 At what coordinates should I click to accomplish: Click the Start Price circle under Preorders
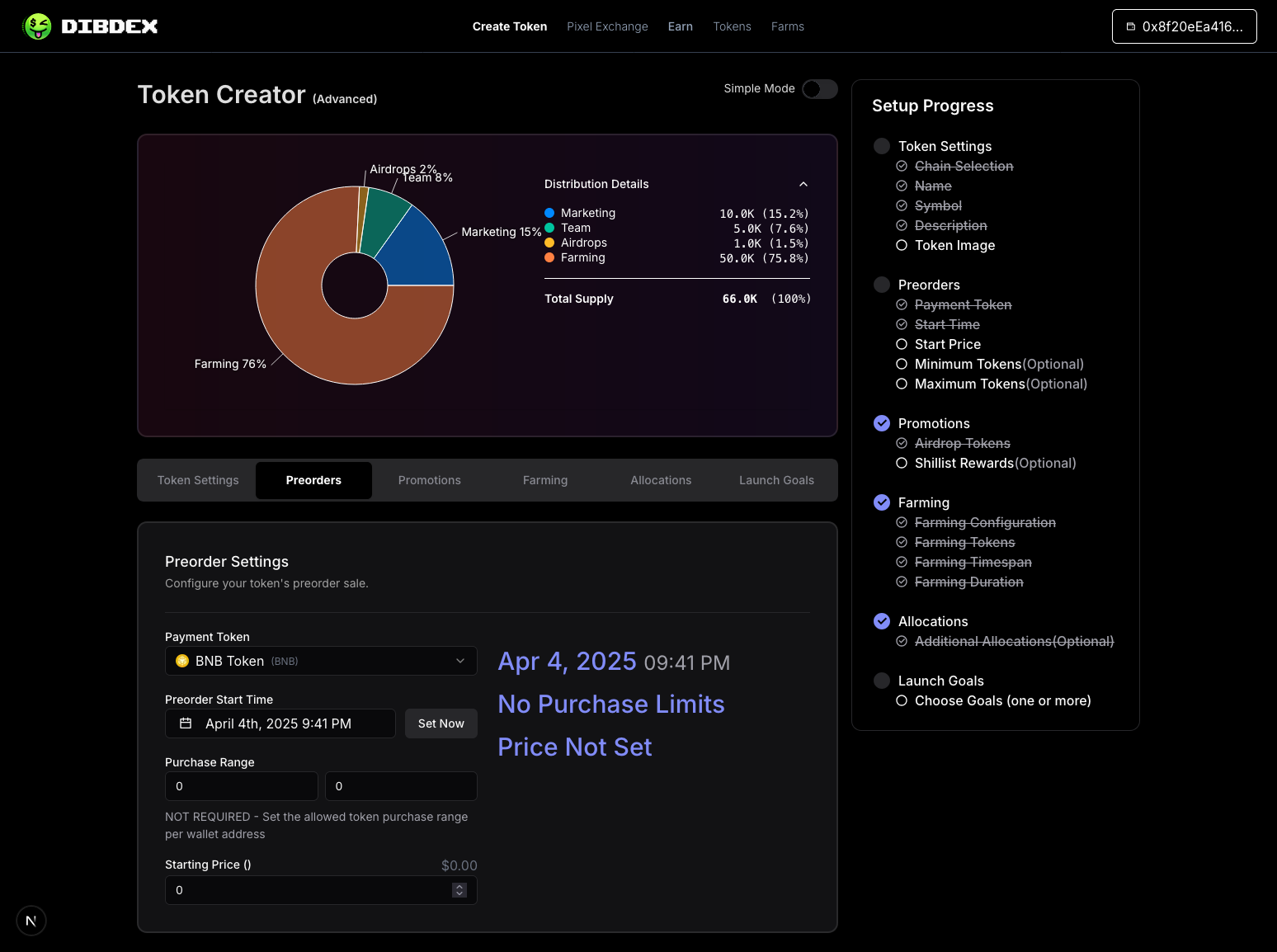[x=901, y=344]
